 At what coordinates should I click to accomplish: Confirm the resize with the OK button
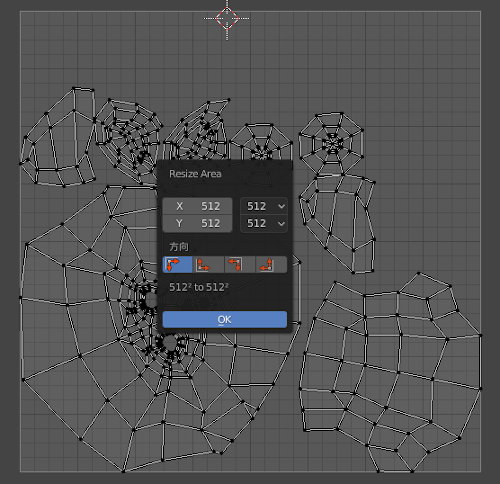[x=225, y=320]
